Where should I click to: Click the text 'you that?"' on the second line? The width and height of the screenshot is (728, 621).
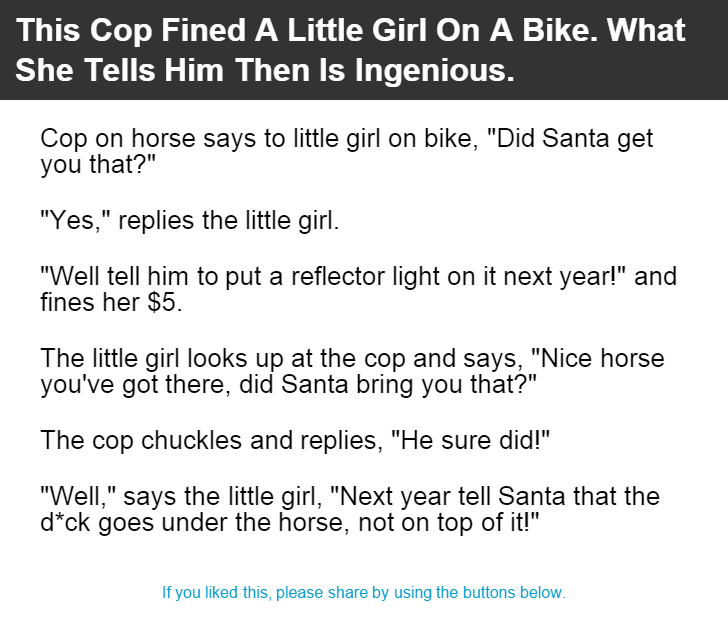click(98, 164)
